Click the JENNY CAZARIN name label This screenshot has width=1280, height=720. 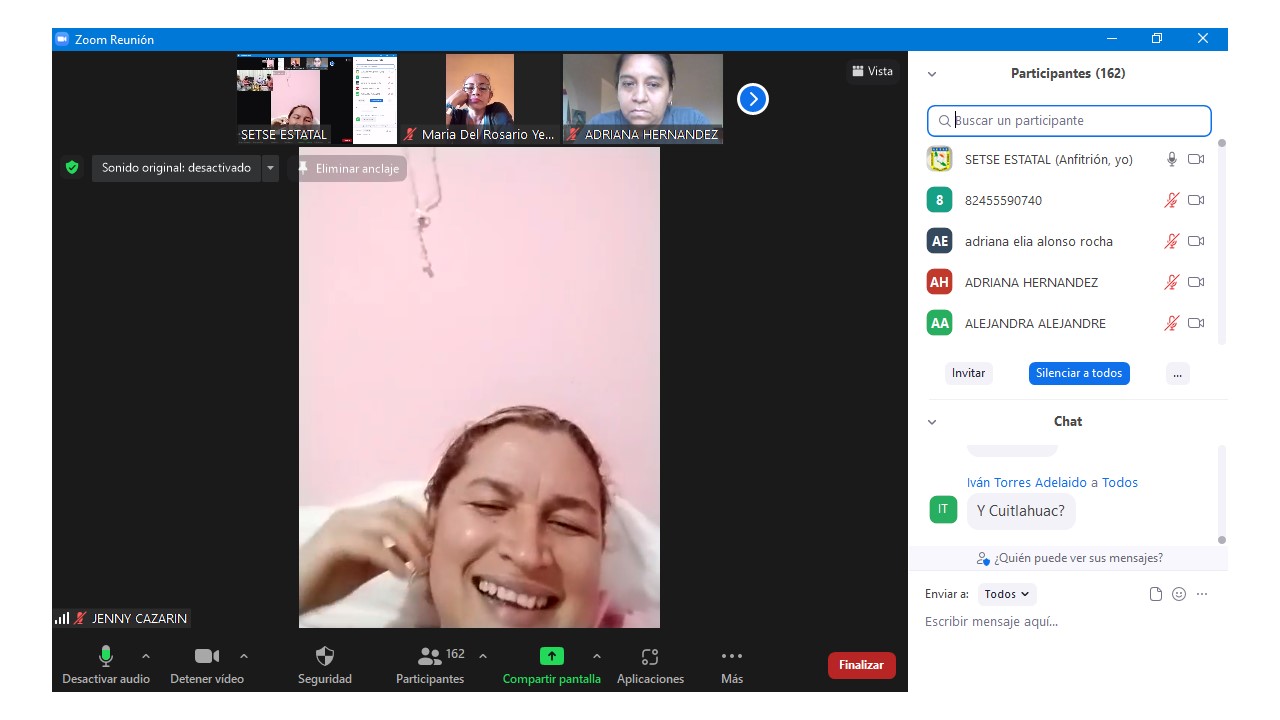pos(139,618)
